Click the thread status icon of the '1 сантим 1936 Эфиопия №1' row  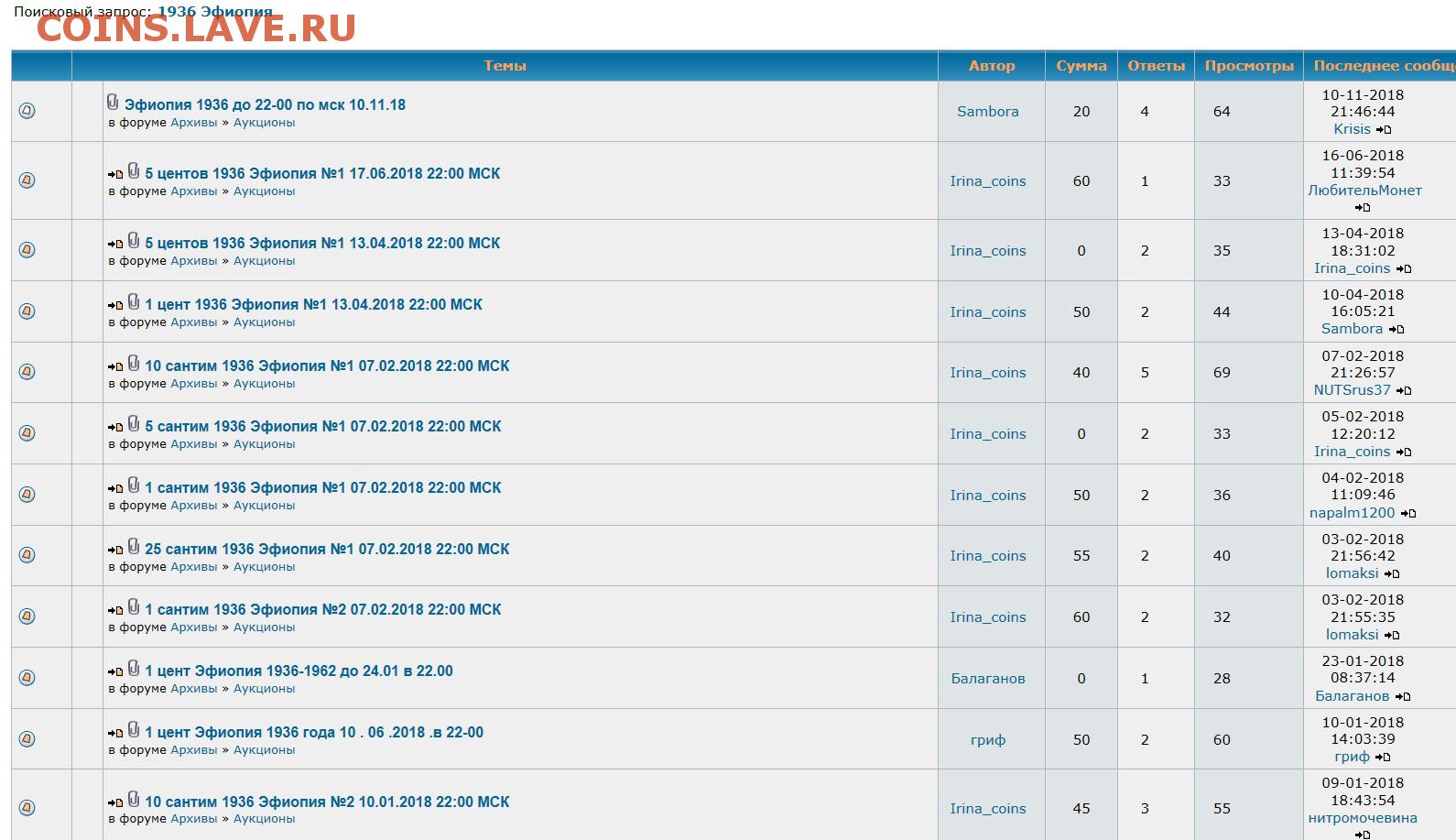(x=27, y=495)
